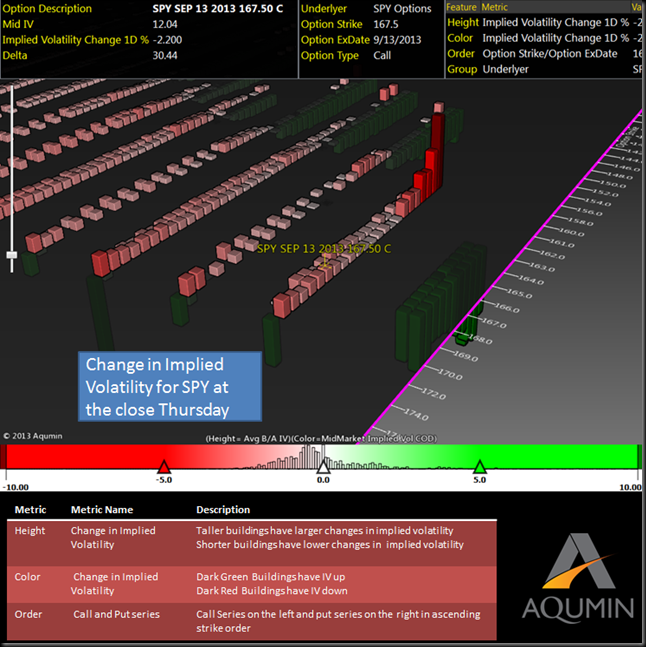Click the tall dark red building
The width and height of the screenshot is (646, 647).
pyautogui.click(x=437, y=151)
